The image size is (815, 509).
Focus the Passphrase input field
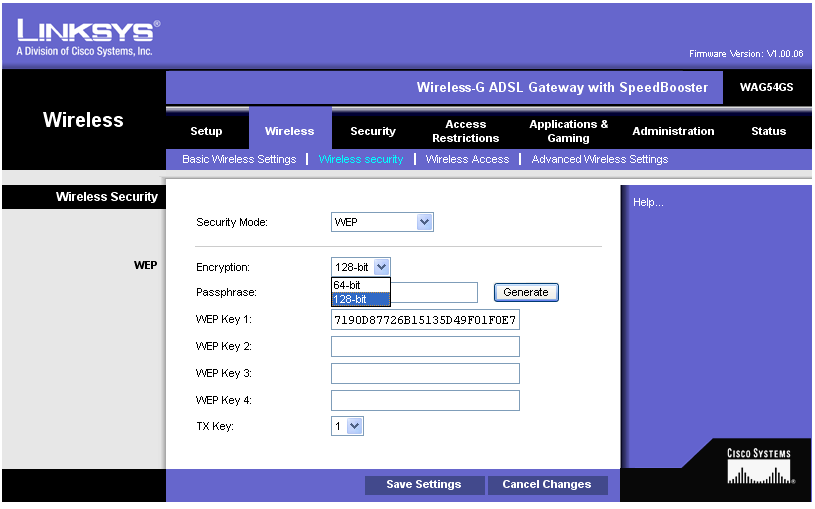coord(434,292)
